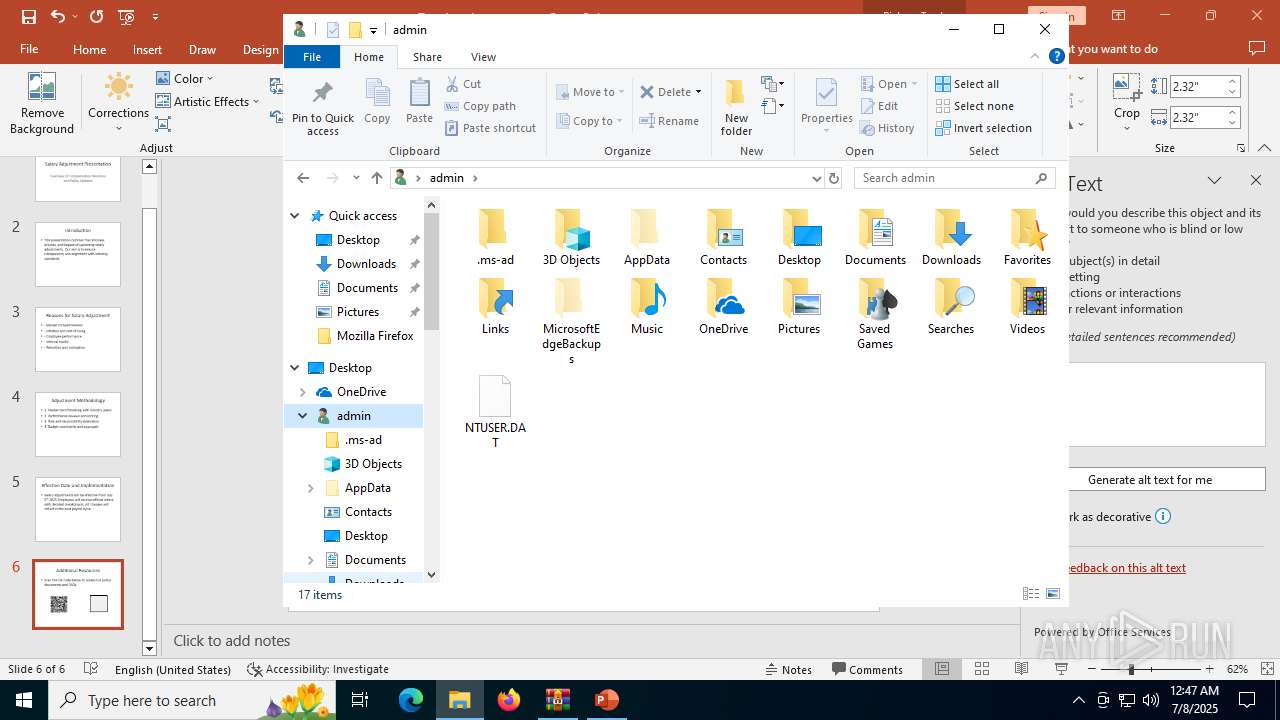Select the Downloads folder in file pane
1280x720 pixels.
[x=951, y=238]
